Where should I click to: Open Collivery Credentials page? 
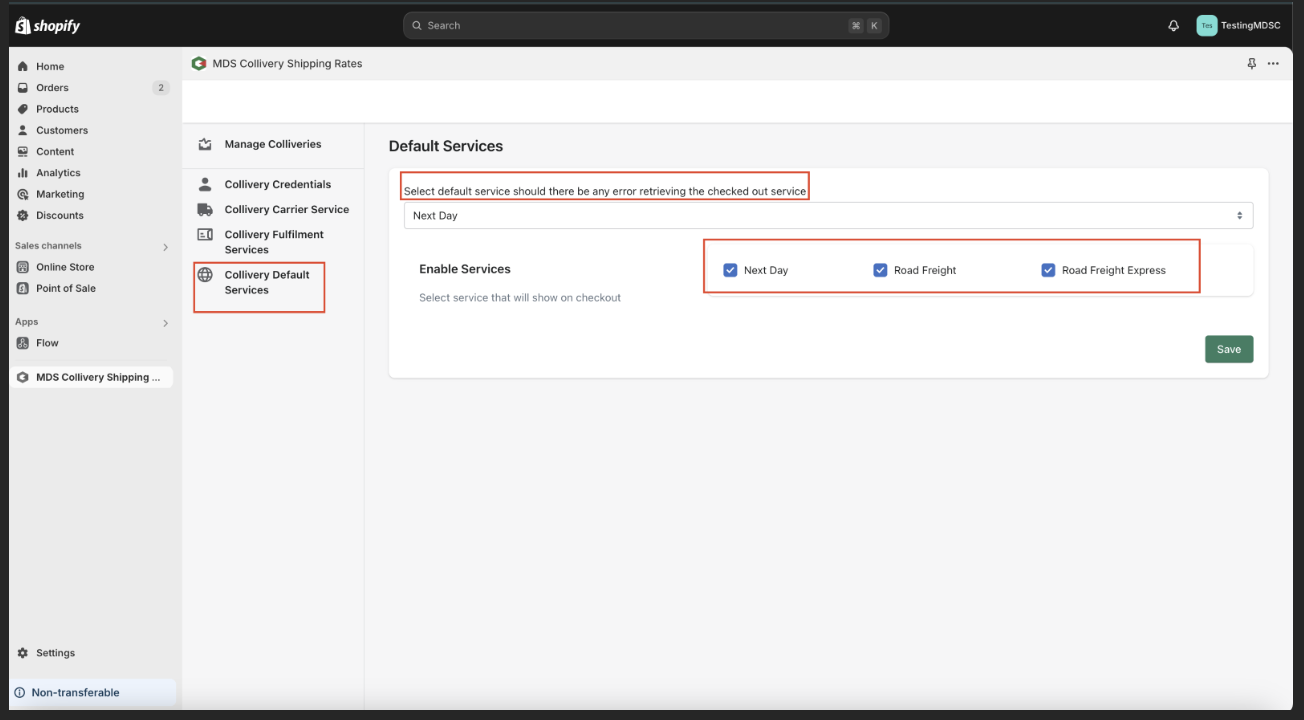click(277, 185)
